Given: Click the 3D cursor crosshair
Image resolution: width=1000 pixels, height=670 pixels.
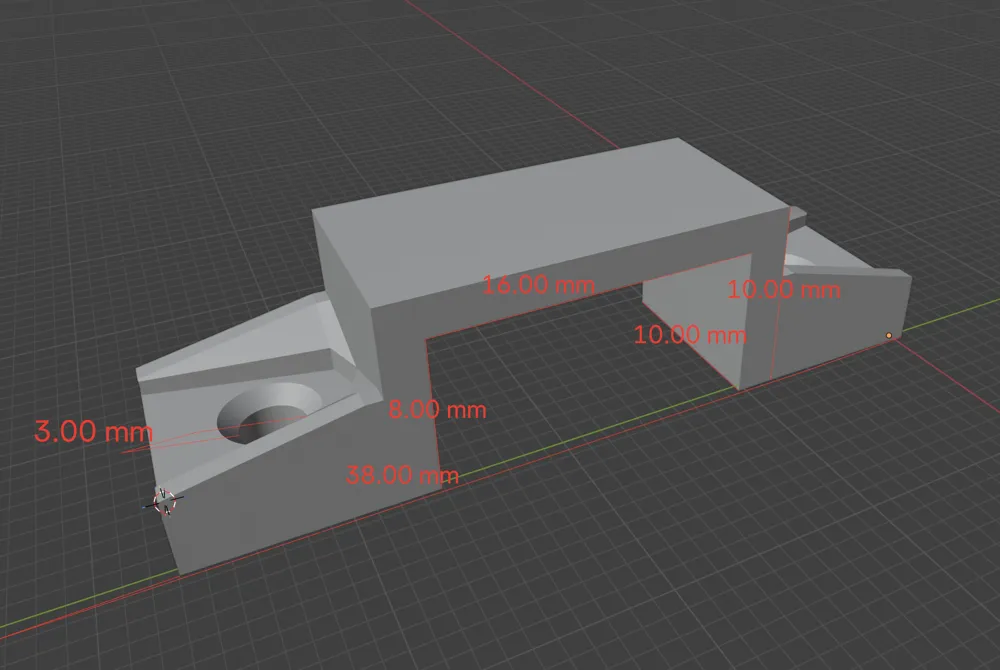Looking at the screenshot, I should [x=165, y=501].
